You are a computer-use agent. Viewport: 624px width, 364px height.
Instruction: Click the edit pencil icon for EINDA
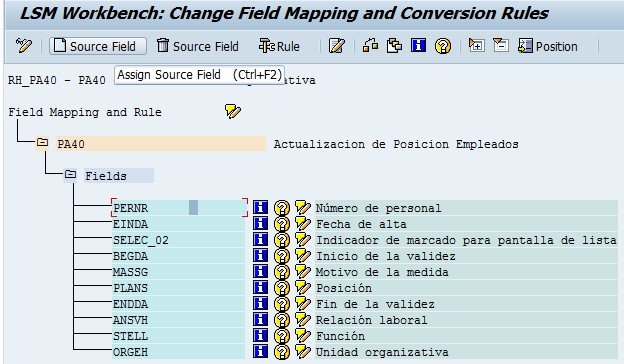(302, 224)
